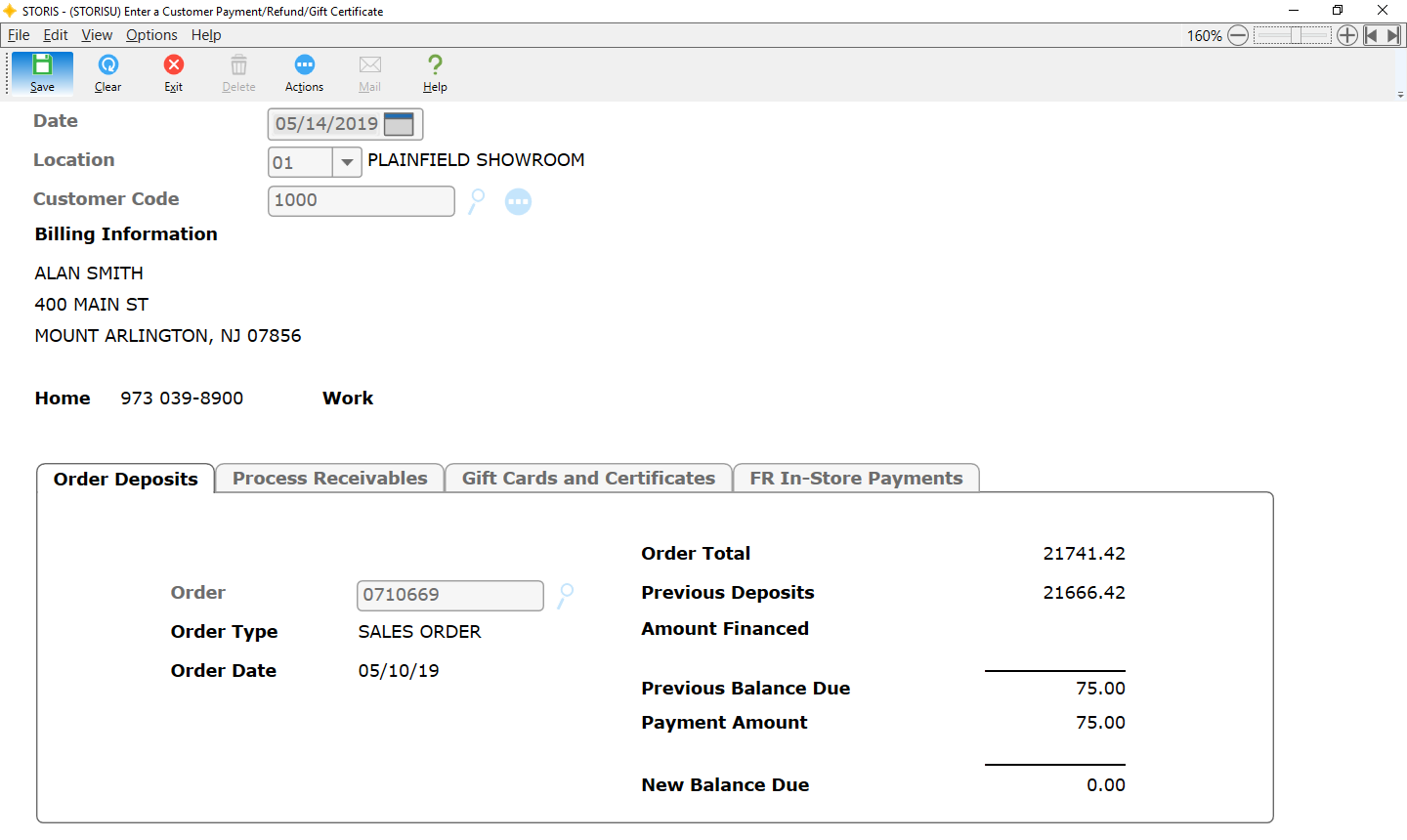The image size is (1407, 840).
Task: Expand the Location dropdown
Action: pyautogui.click(x=347, y=162)
